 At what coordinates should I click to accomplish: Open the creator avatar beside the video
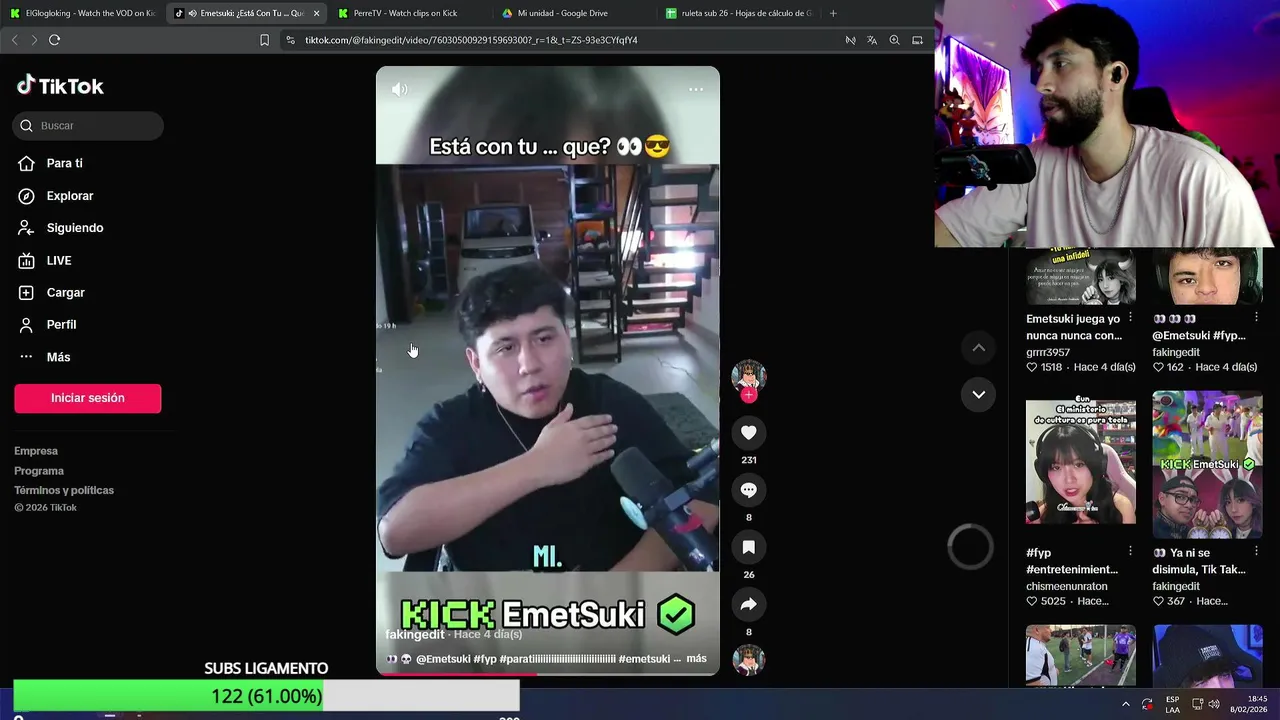coord(749,376)
